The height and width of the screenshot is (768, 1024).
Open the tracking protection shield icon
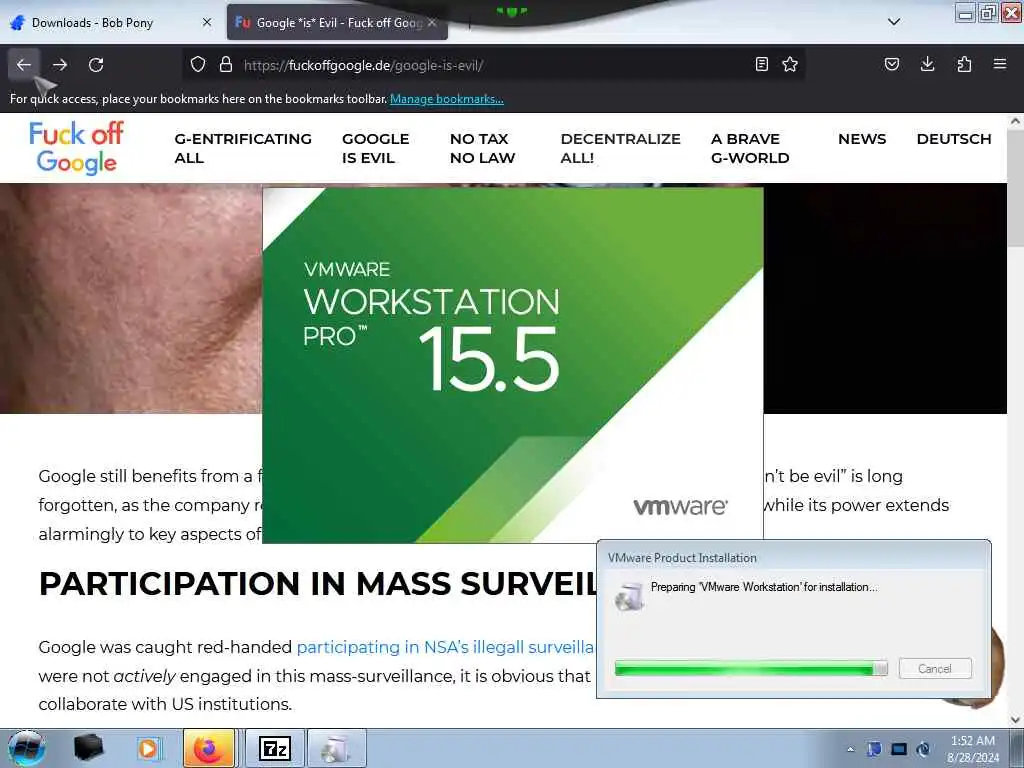198,65
